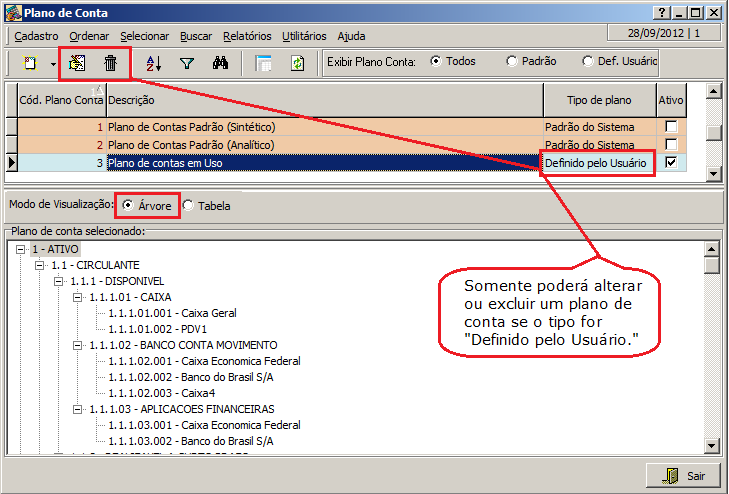This screenshot has width=729, height=494.
Task: Open the Utilitários menu
Action: tap(304, 36)
